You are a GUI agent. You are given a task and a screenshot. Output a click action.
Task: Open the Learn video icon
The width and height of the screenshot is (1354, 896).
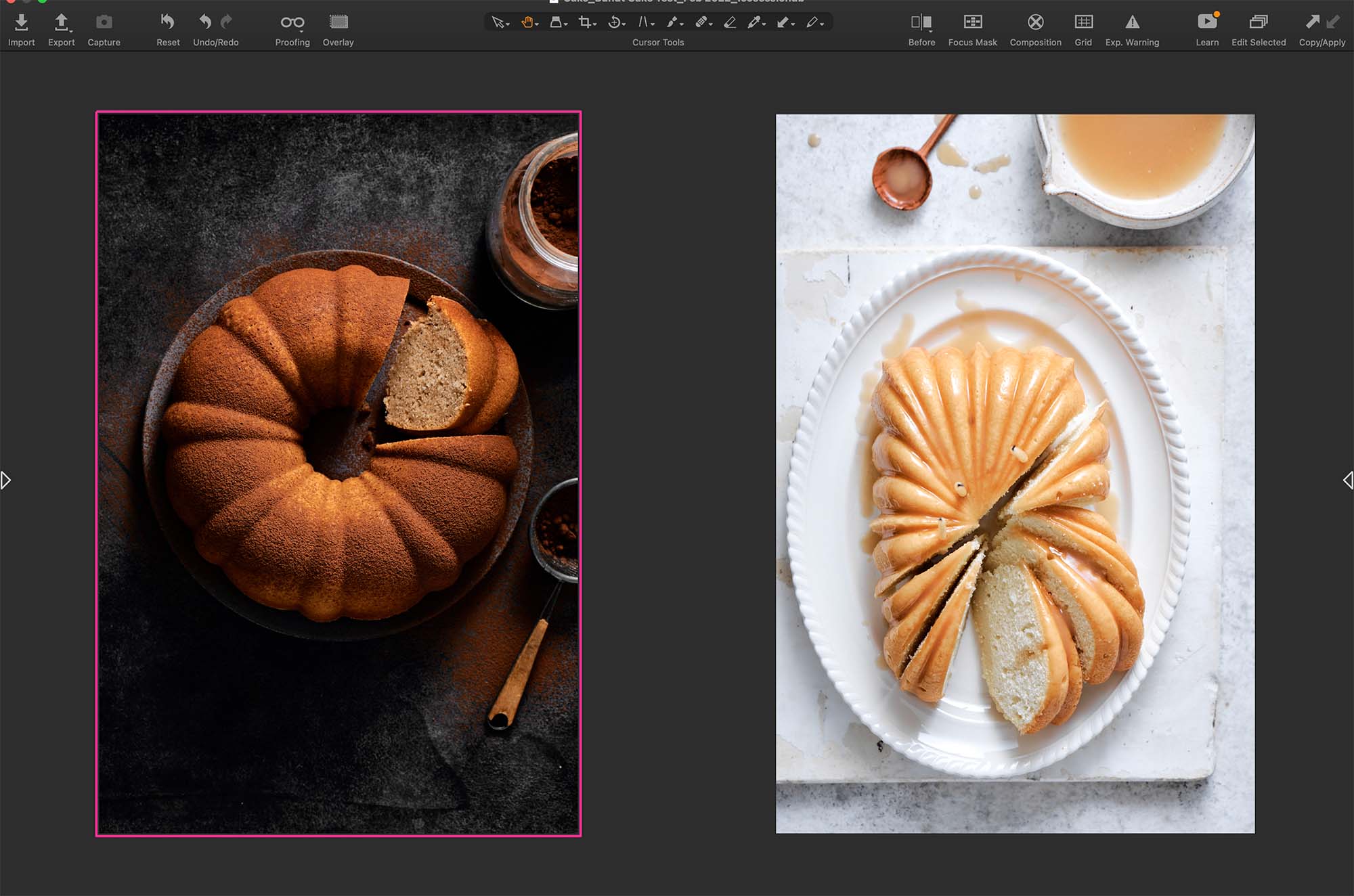1206,22
